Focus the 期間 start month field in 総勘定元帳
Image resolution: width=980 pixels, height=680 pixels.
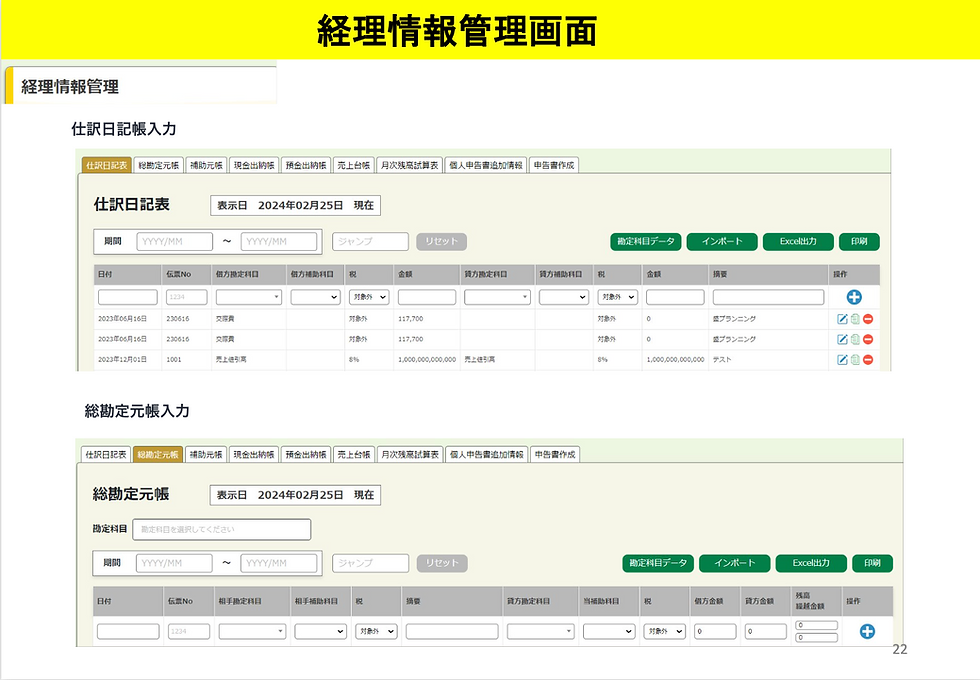click(174, 563)
